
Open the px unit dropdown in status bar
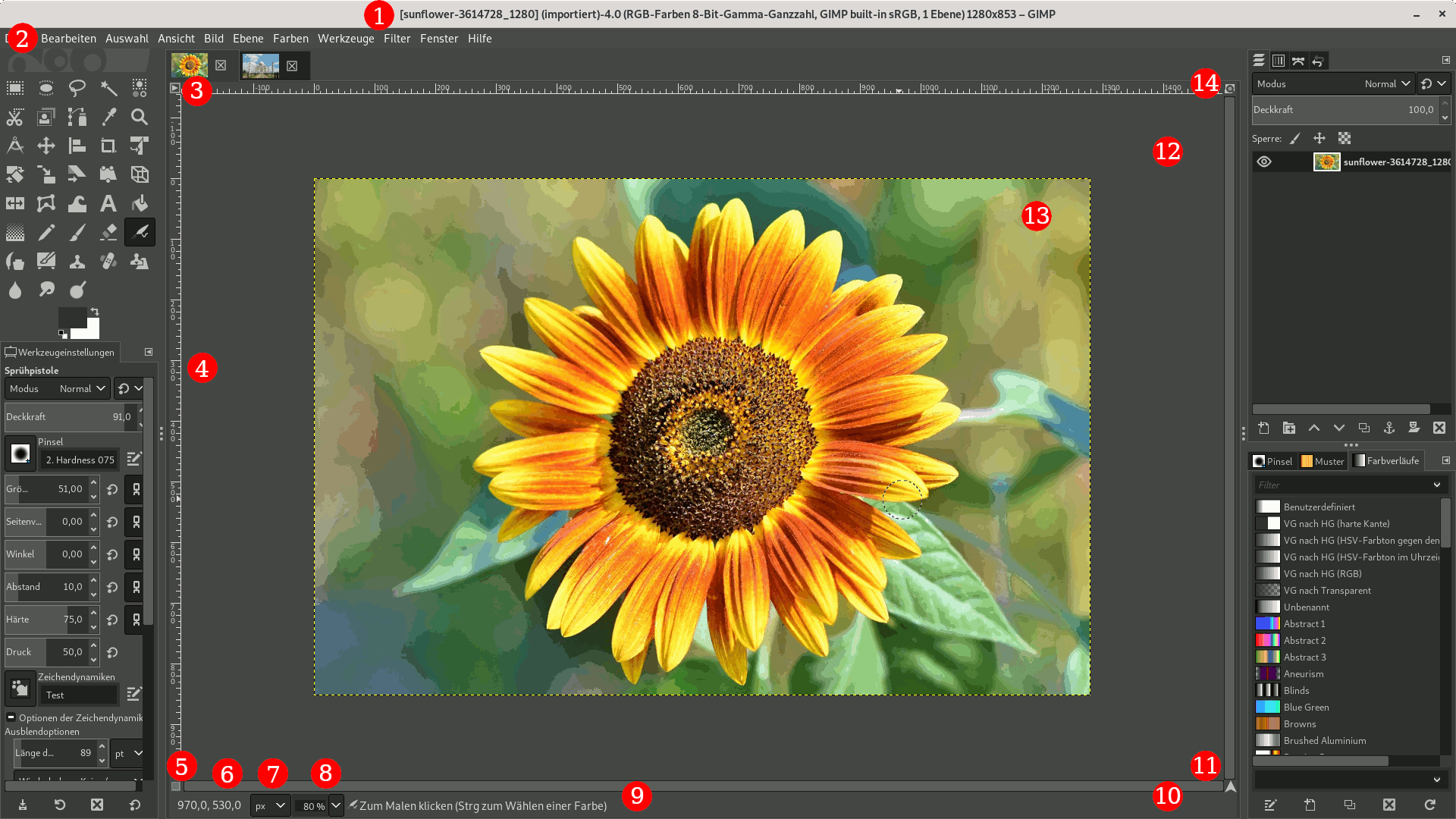(271, 805)
